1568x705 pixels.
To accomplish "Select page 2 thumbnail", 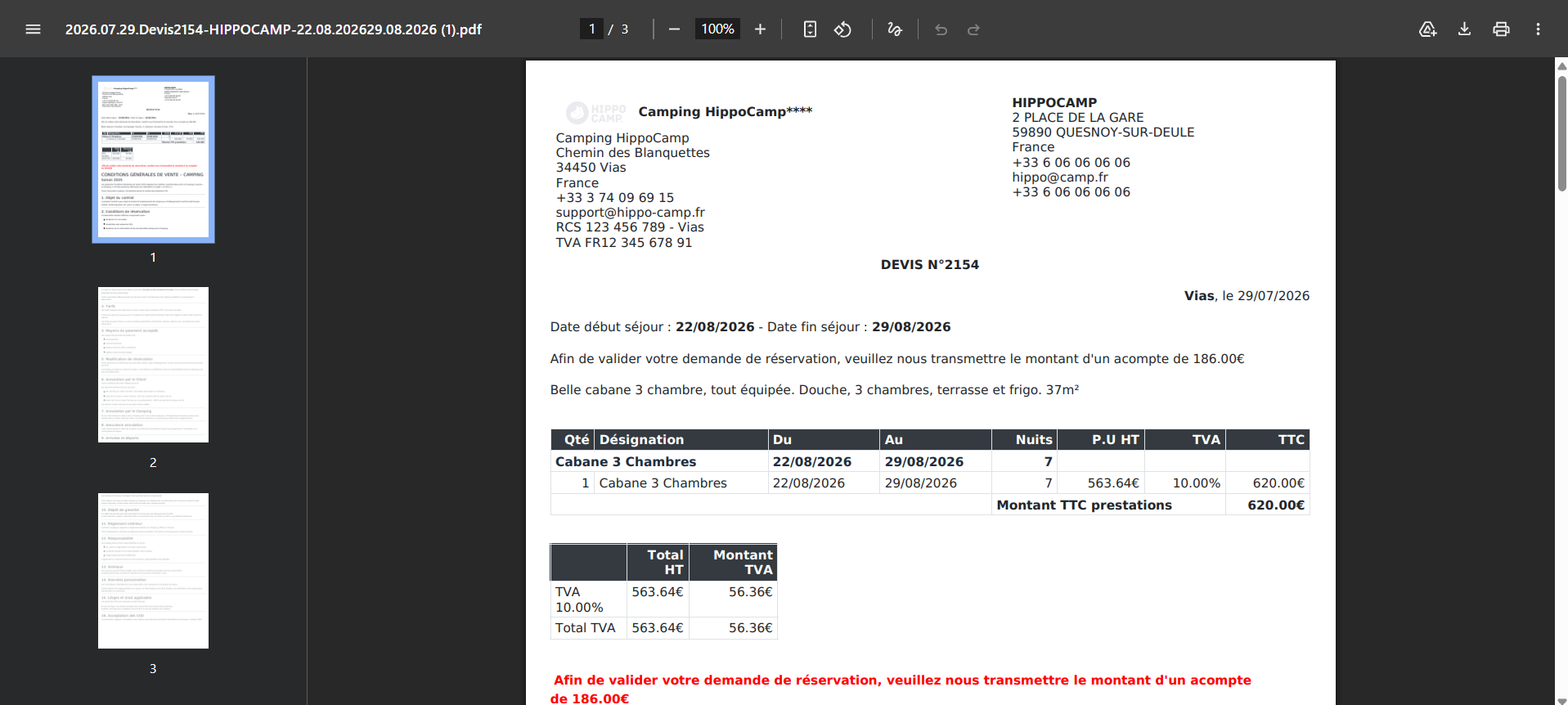I will coord(153,365).
